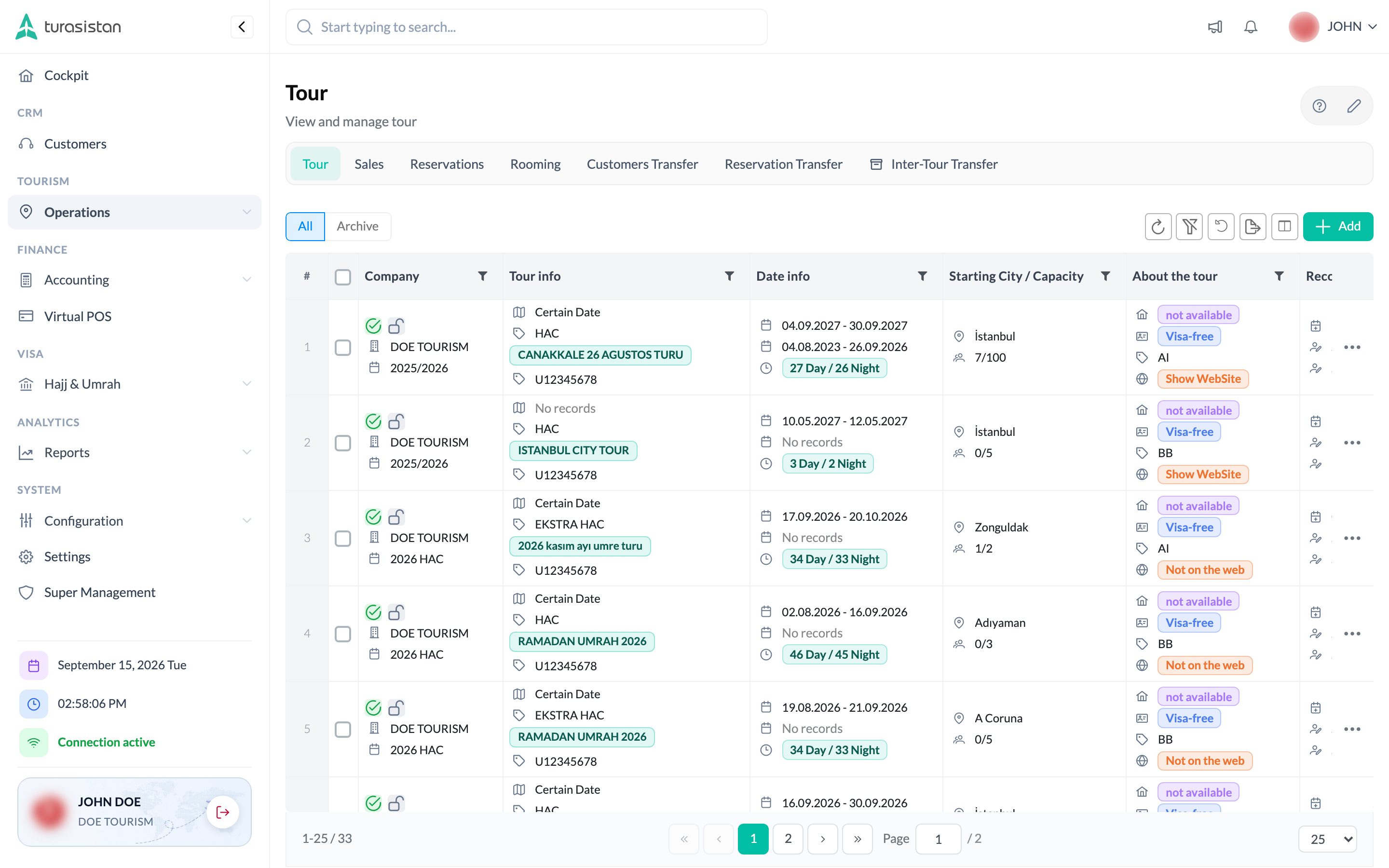
Task: Click the reset undo-arrow toolbar icon
Action: [1221, 226]
